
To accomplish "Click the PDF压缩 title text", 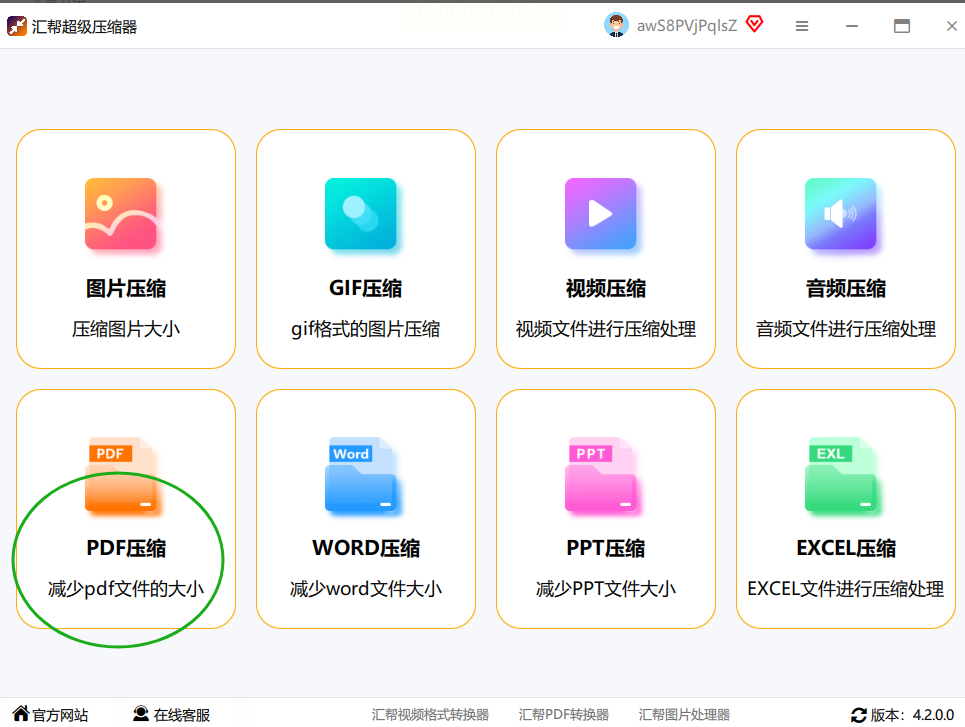I will click(x=126, y=548).
